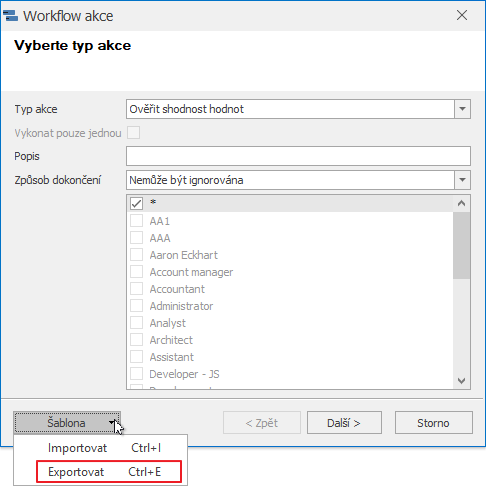Click the < Zpět button
The image size is (486, 492).
point(262,423)
